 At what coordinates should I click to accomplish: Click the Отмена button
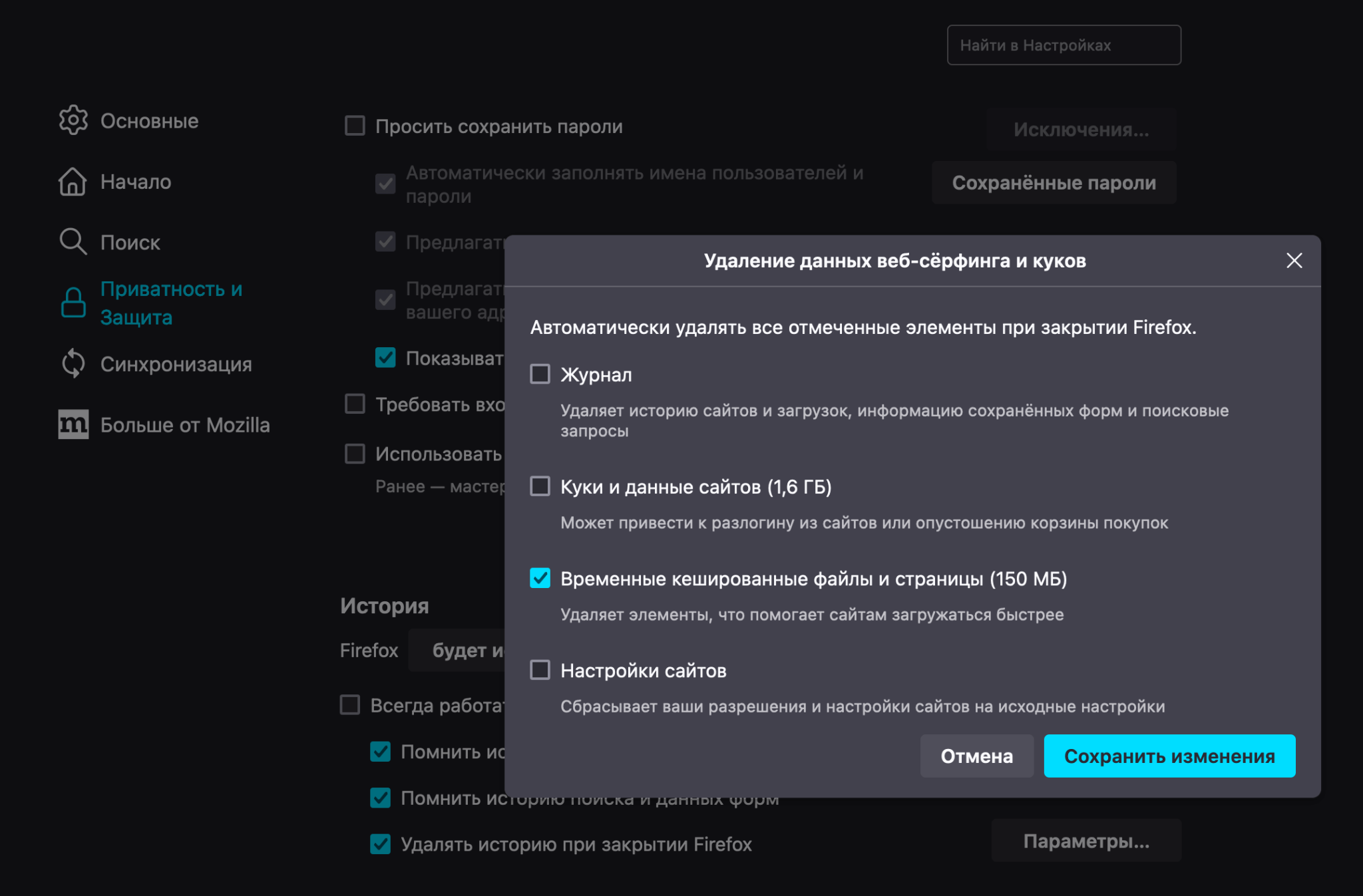click(976, 756)
